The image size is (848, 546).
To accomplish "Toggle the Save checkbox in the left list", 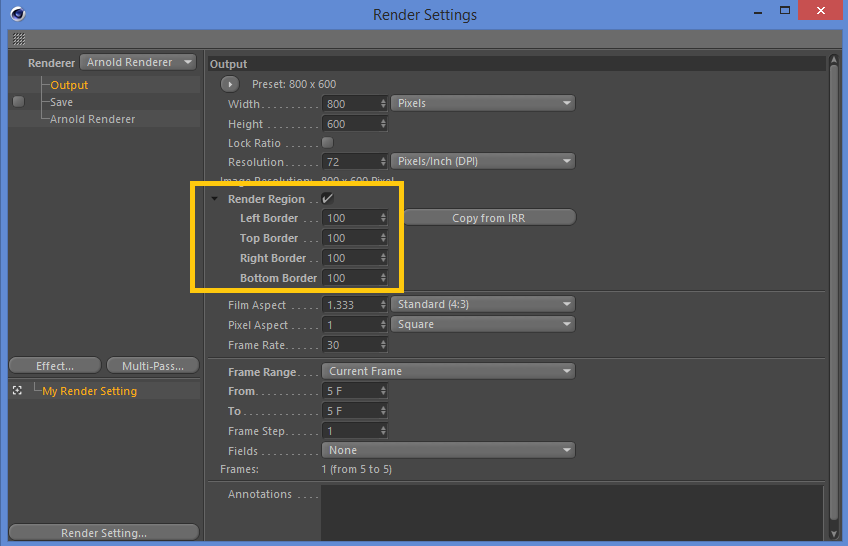I will (x=18, y=102).
